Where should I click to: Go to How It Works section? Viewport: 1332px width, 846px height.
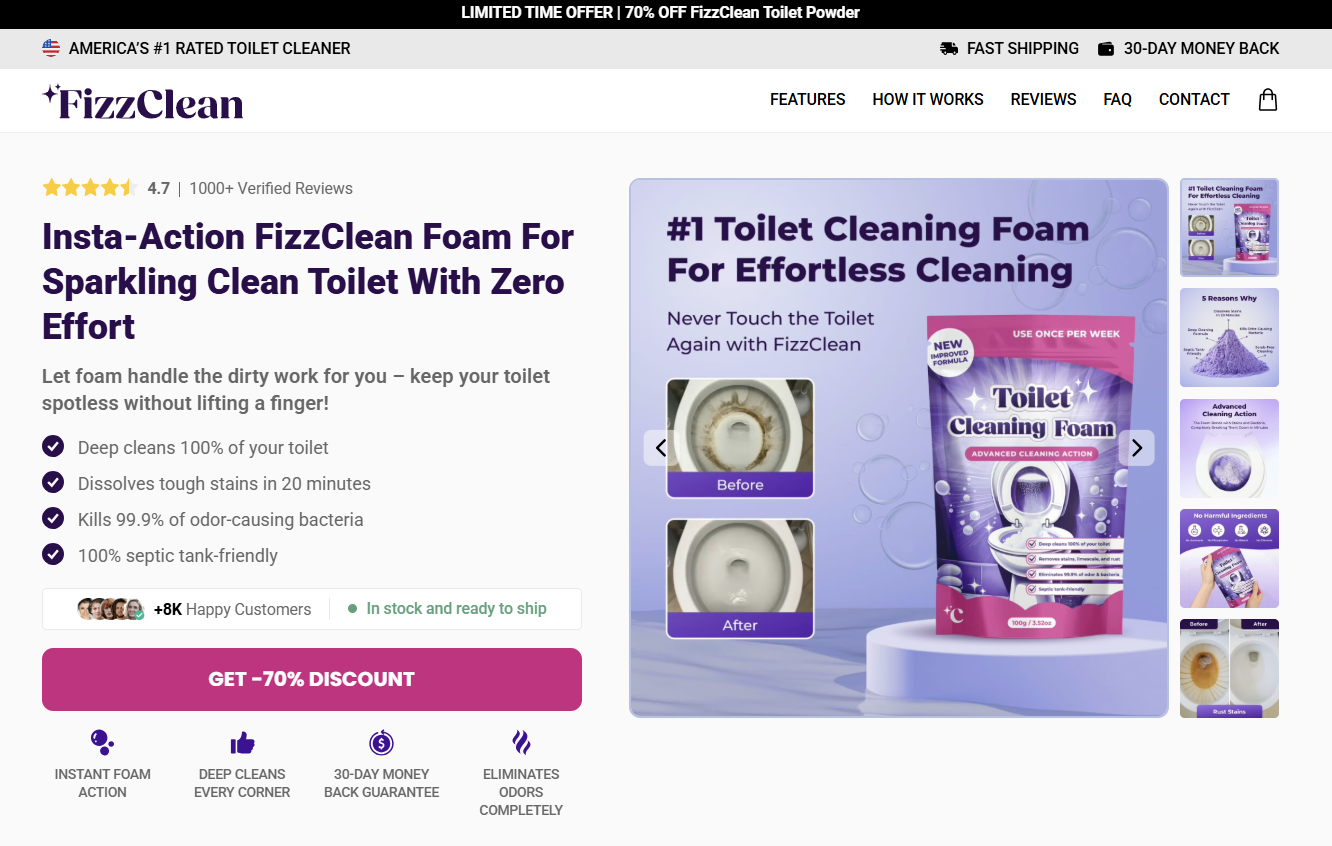pos(927,99)
